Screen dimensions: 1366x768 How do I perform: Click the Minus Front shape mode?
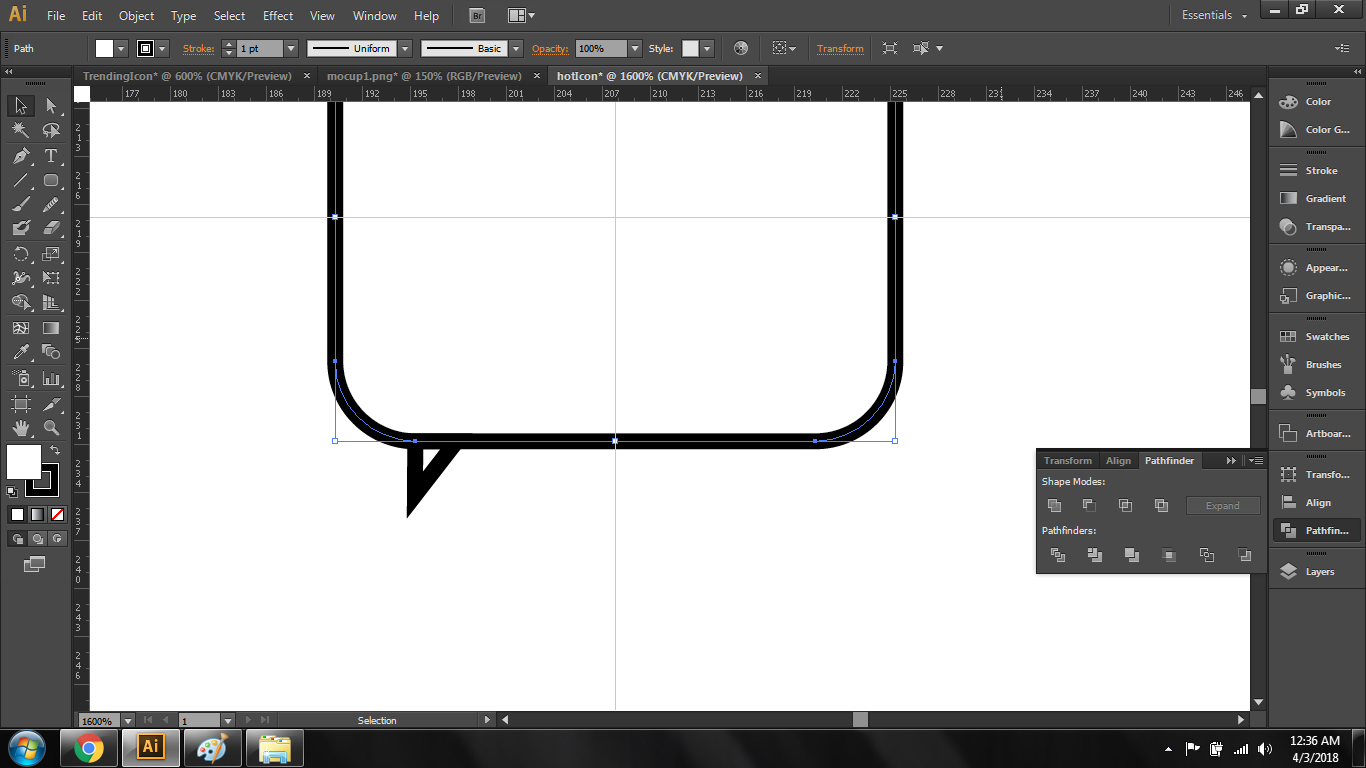(1089, 505)
